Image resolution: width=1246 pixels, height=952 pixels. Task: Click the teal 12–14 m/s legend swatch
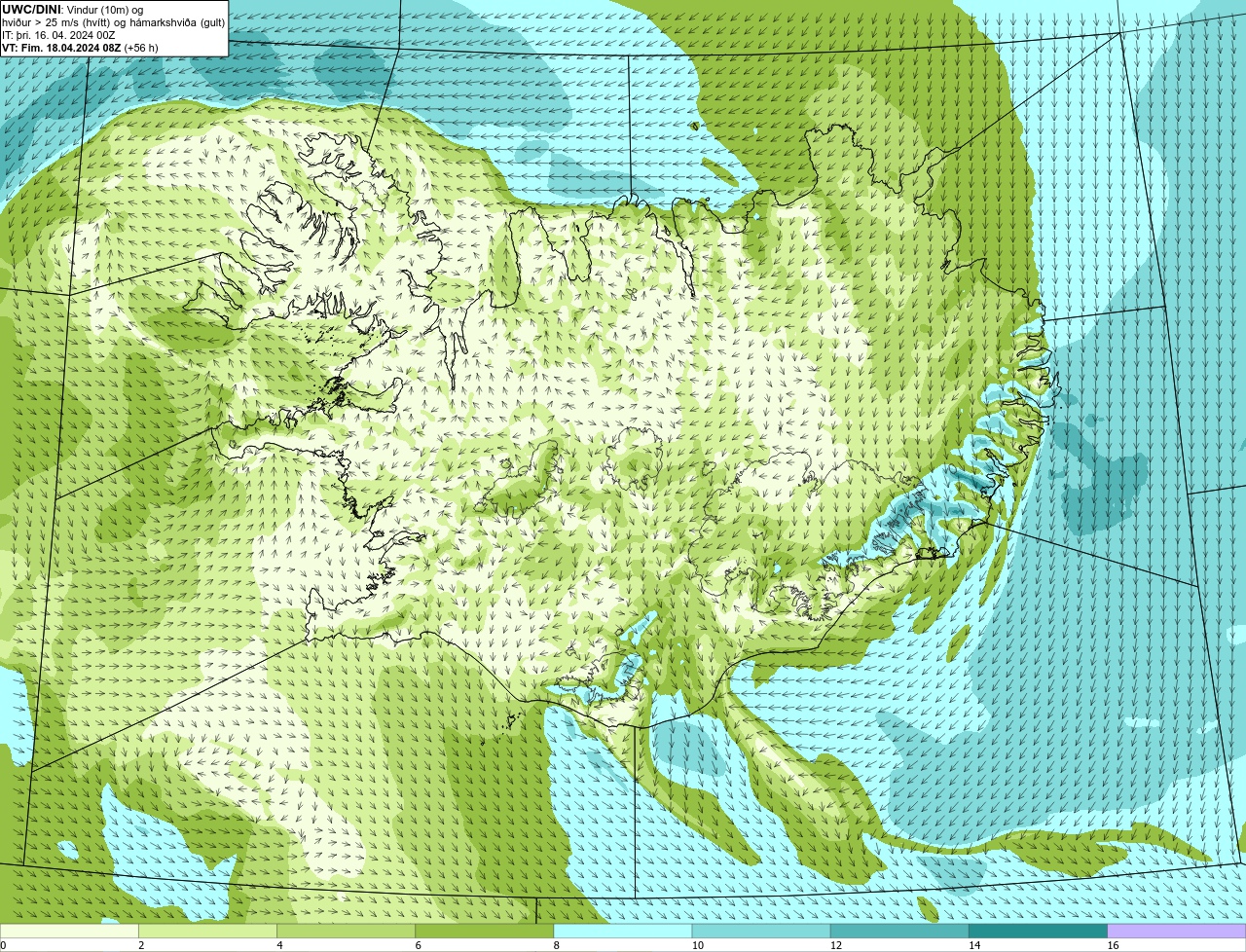click(899, 932)
